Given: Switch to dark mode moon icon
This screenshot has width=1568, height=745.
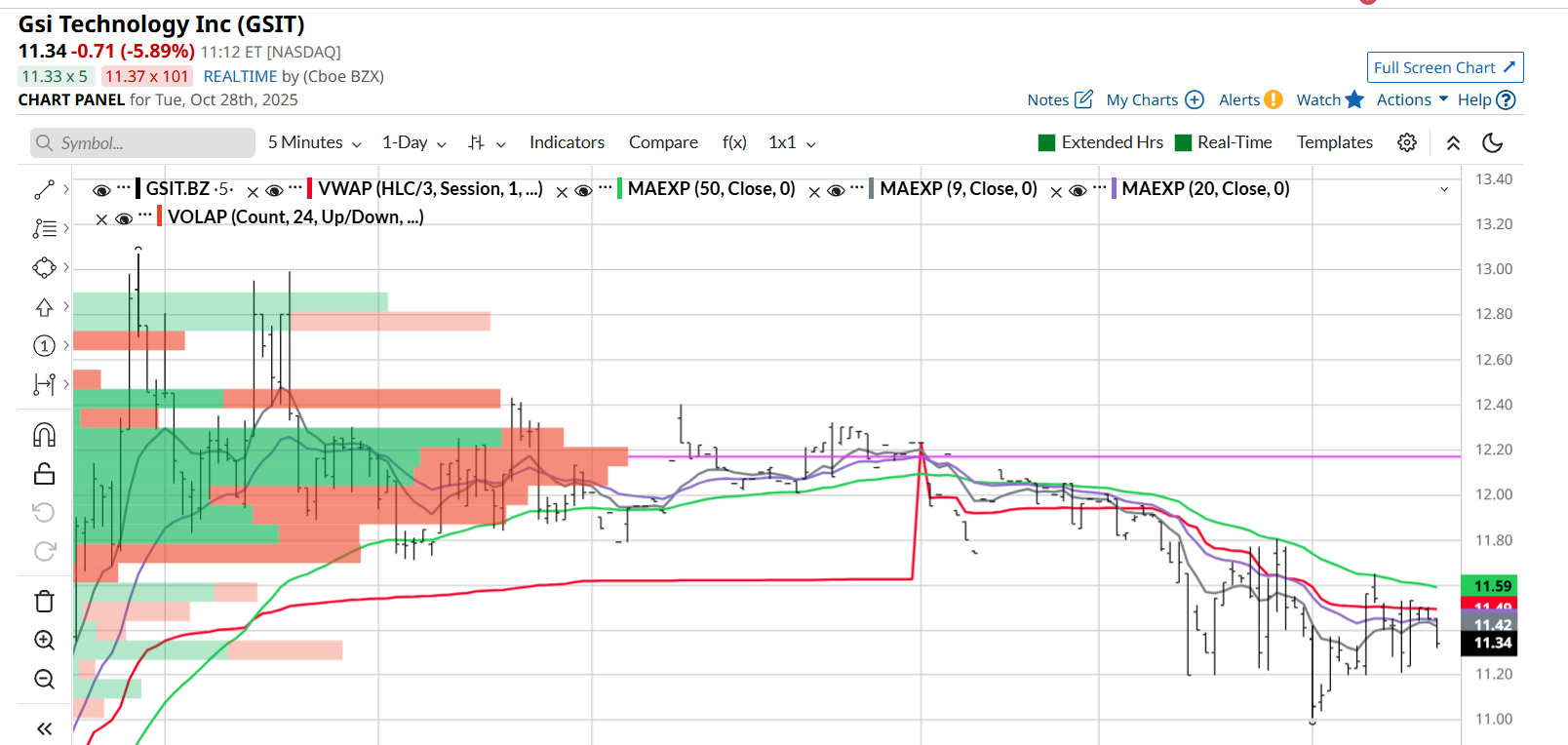Looking at the screenshot, I should [1492, 142].
